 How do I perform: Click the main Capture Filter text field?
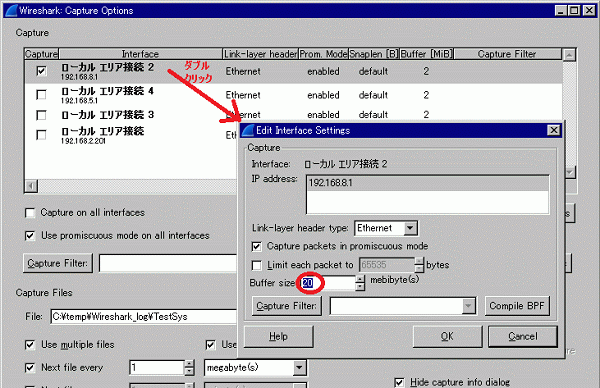(x=168, y=263)
